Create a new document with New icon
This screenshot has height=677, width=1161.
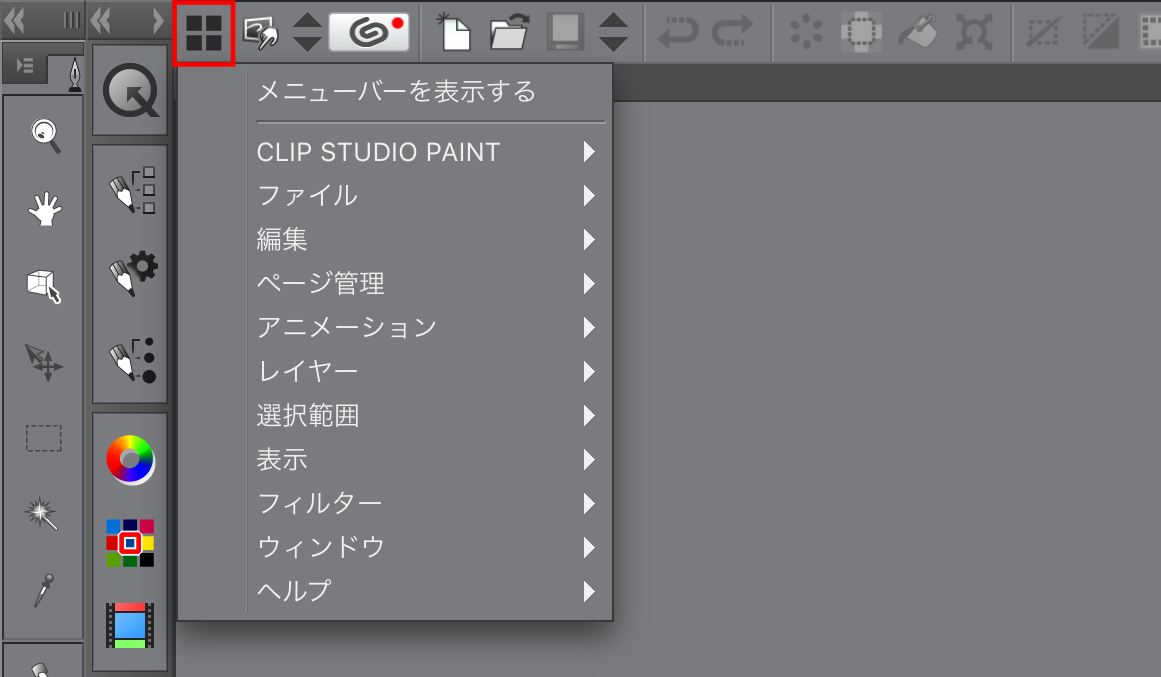click(x=456, y=33)
